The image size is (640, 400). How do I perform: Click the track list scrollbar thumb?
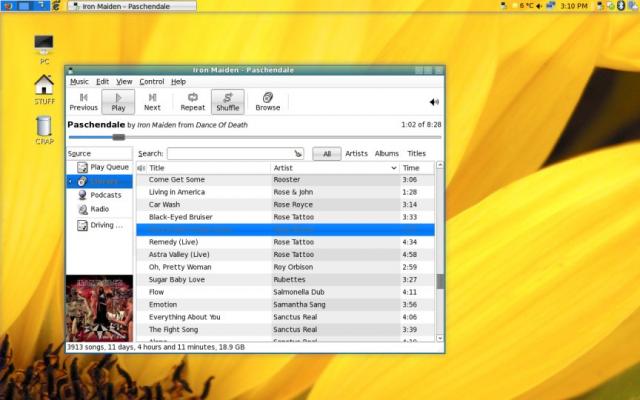click(440, 282)
